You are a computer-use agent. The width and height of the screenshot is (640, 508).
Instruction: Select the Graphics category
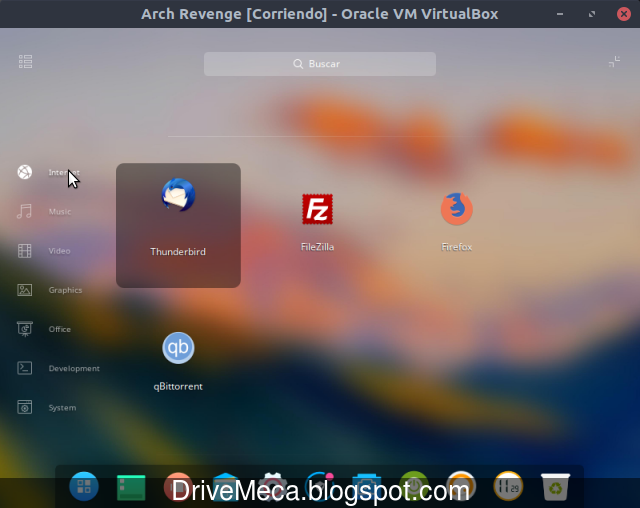tap(50, 290)
